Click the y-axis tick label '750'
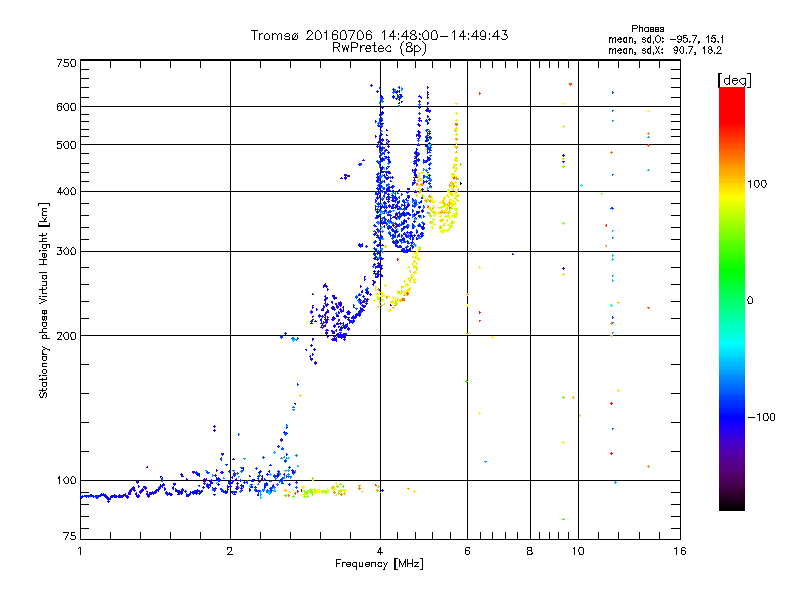800x600 pixels. tap(66, 63)
